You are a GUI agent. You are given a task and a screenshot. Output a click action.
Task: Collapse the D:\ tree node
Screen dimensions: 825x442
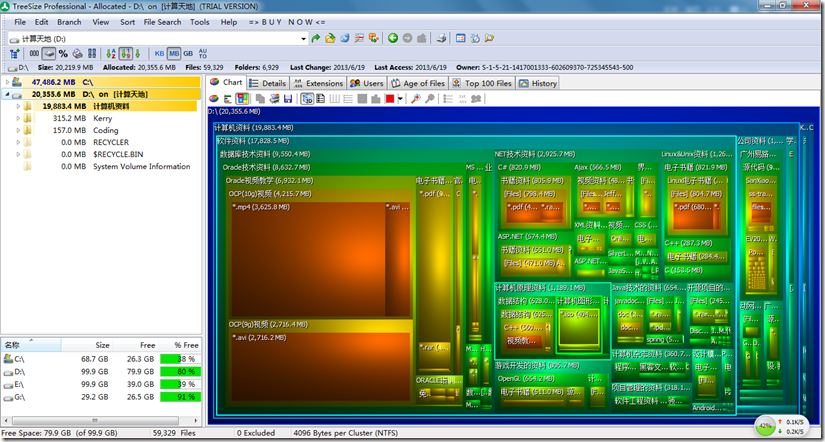point(7,94)
